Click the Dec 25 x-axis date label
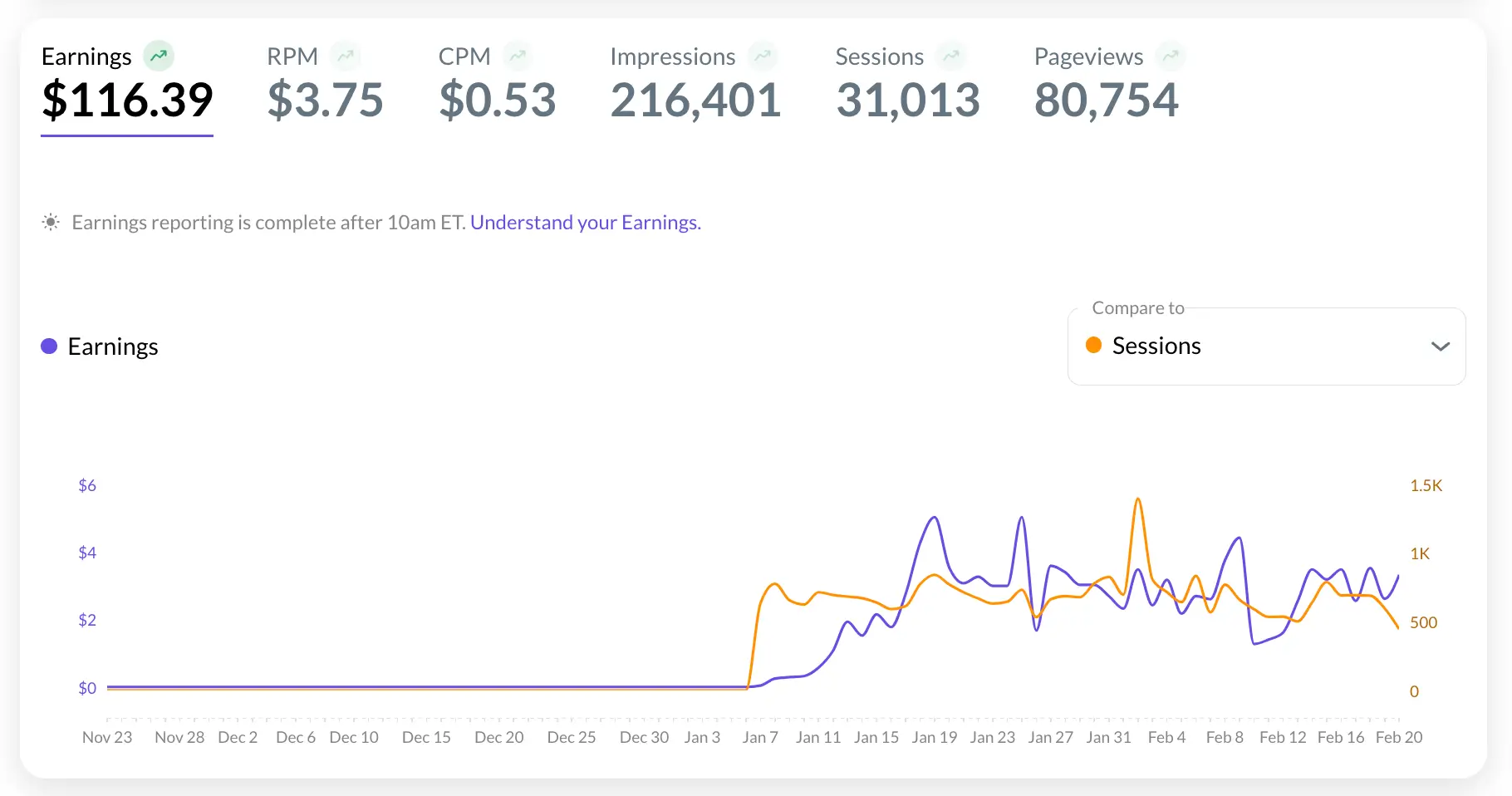This screenshot has height=796, width=1512. [572, 737]
